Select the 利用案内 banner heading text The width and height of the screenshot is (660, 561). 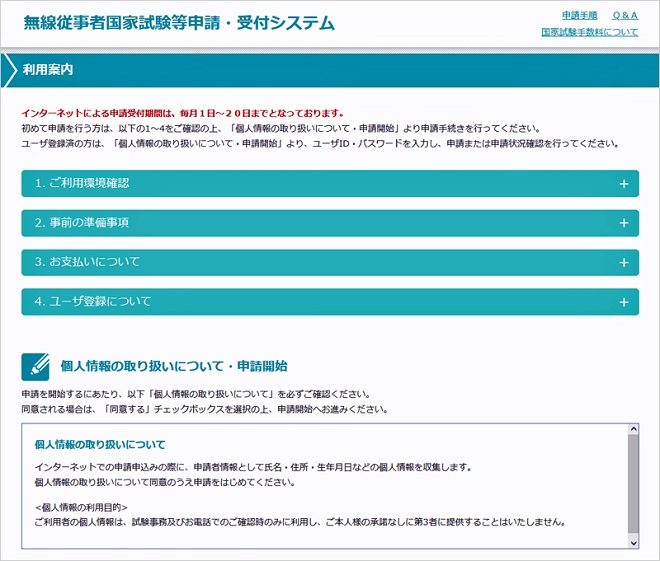47,70
